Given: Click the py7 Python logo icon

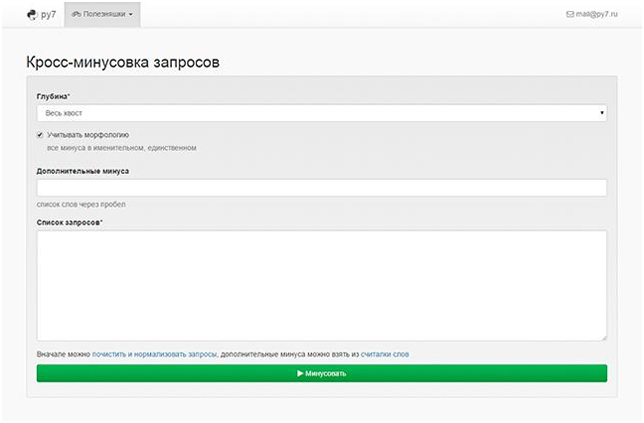Looking at the screenshot, I should point(32,14).
